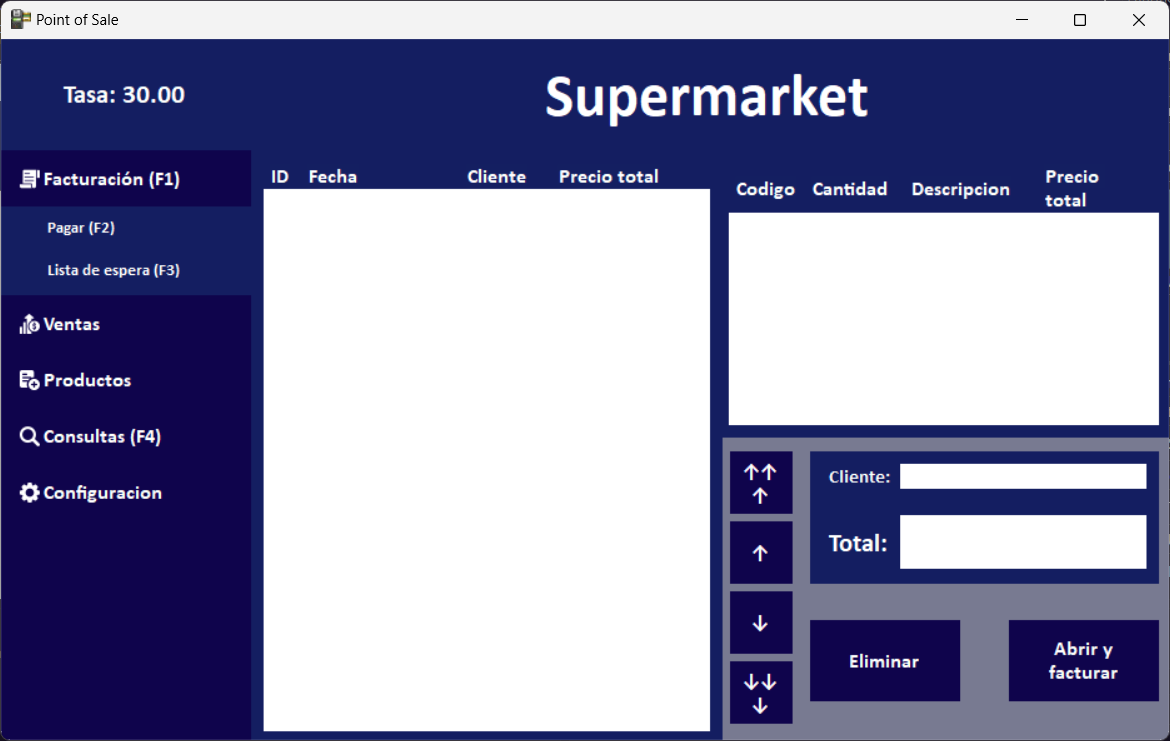Click the Facturación invoice icon in sidebar

29,179
